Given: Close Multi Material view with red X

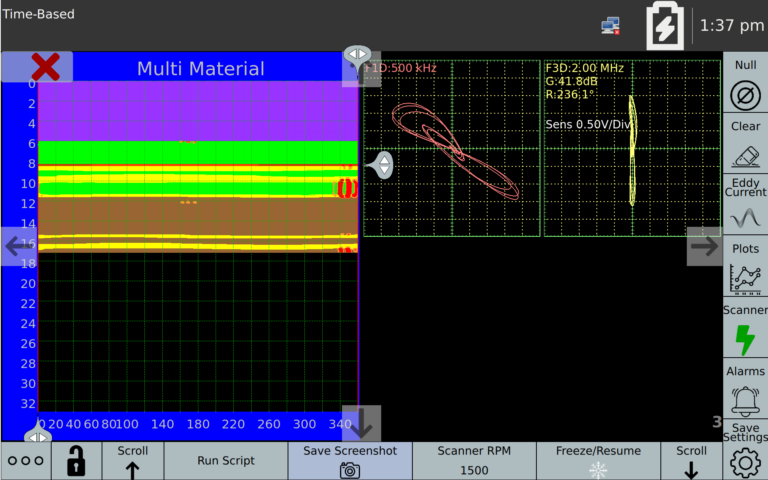Looking at the screenshot, I should 45,67.
